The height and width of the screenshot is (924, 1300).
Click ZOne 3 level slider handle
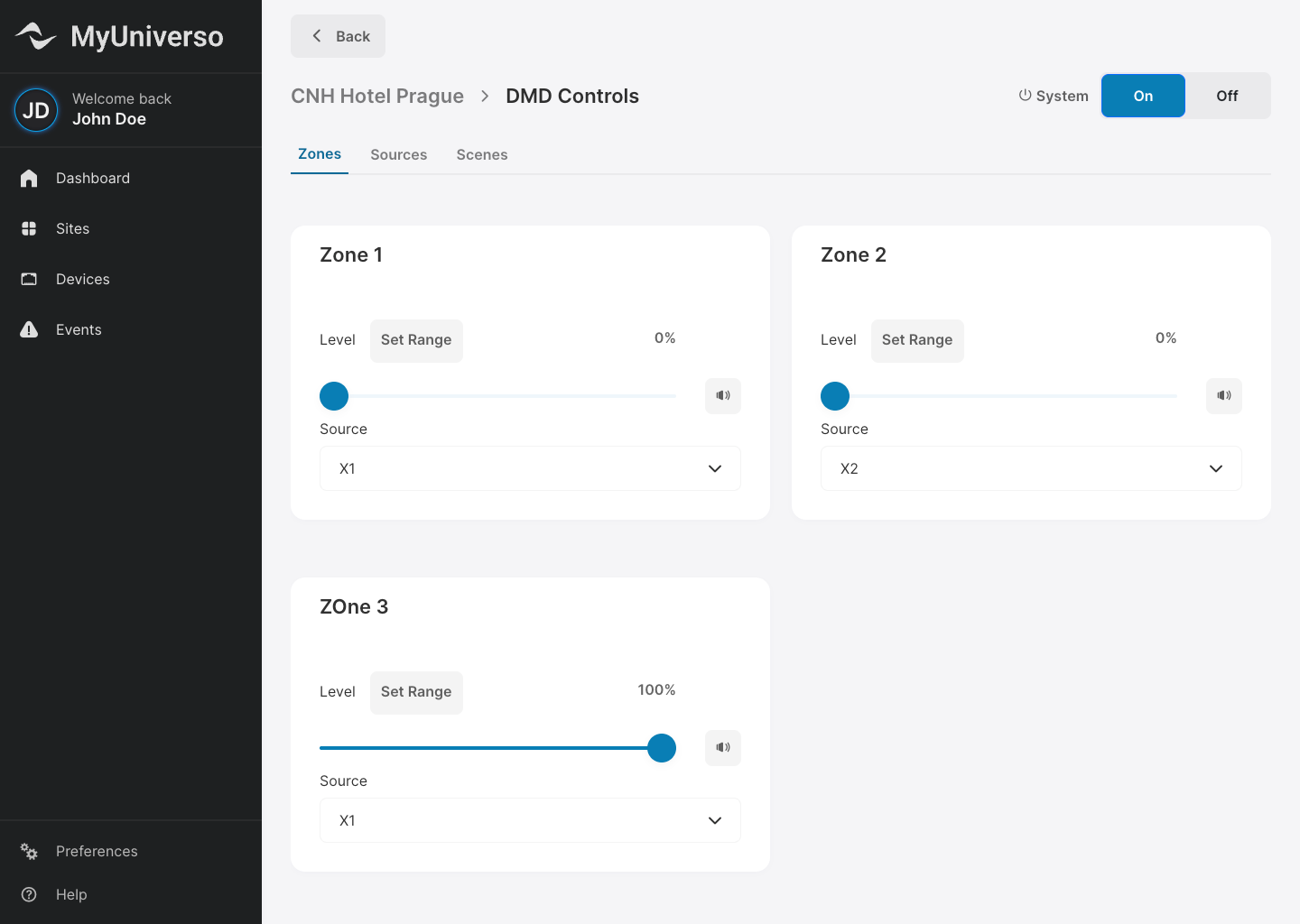[662, 748]
